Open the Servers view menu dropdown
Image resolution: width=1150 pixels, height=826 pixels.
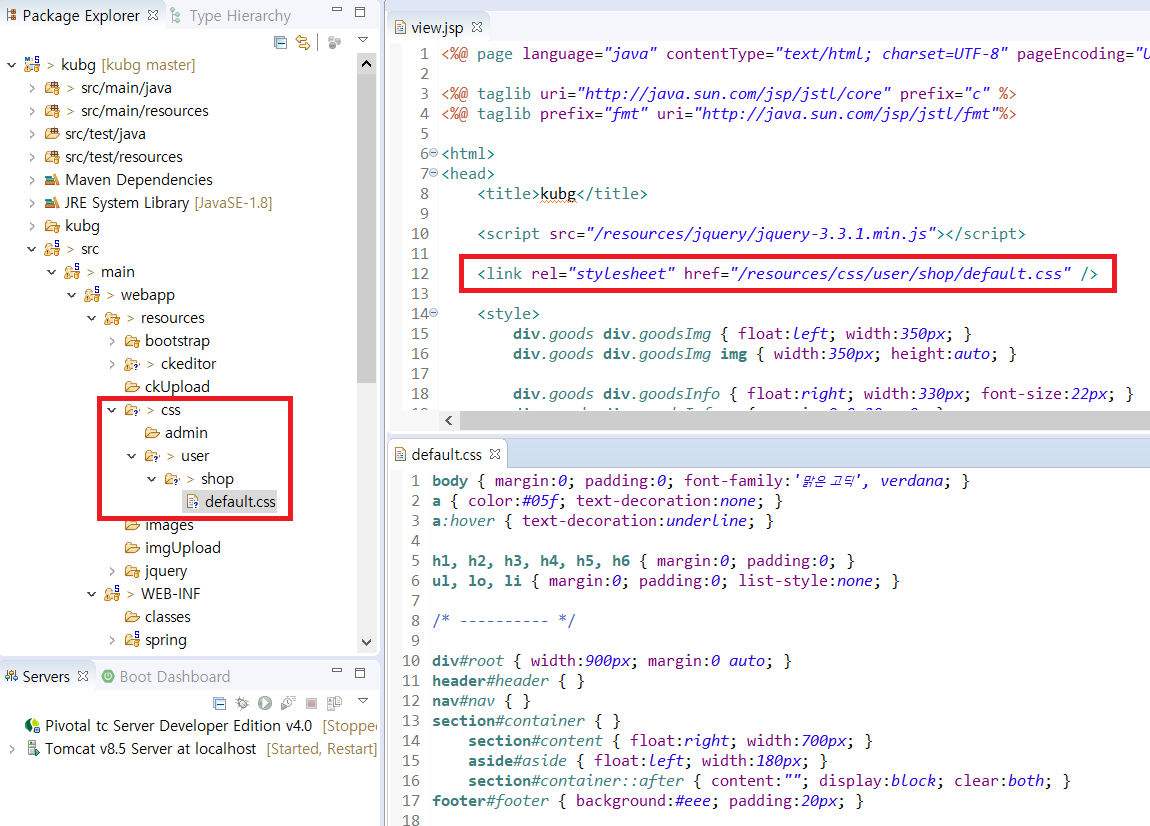pos(362,703)
